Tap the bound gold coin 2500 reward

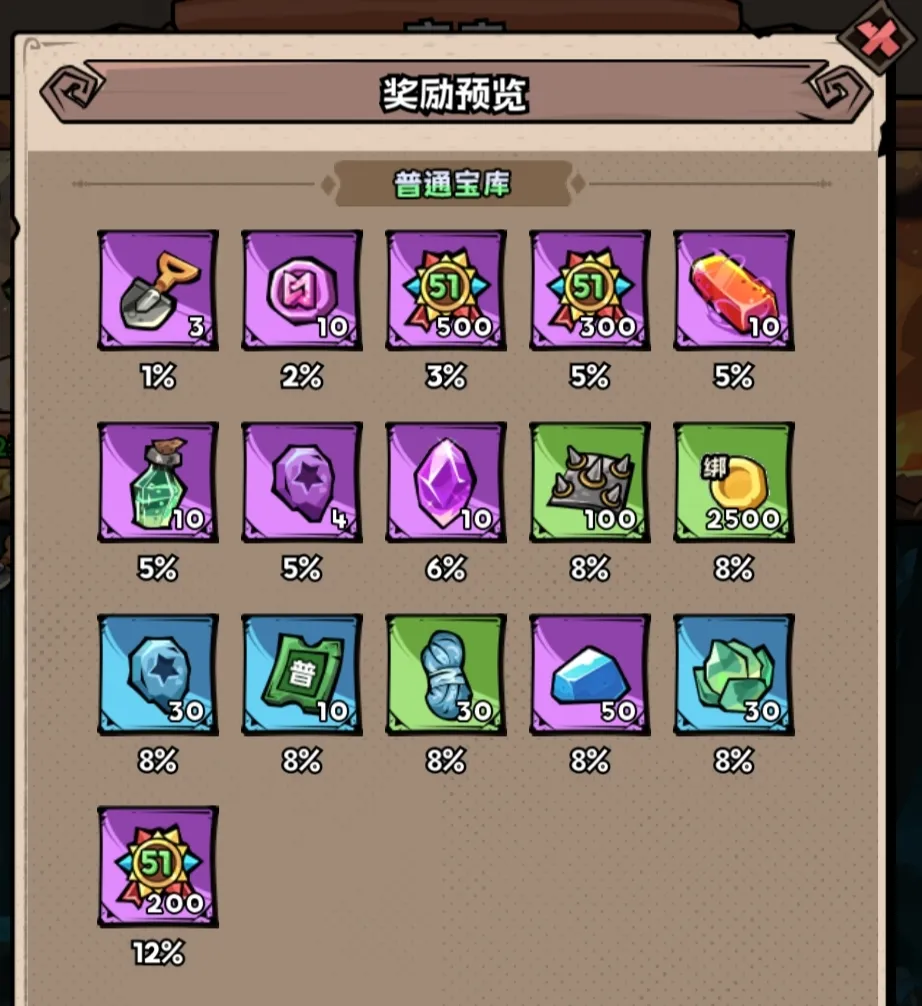tap(734, 482)
